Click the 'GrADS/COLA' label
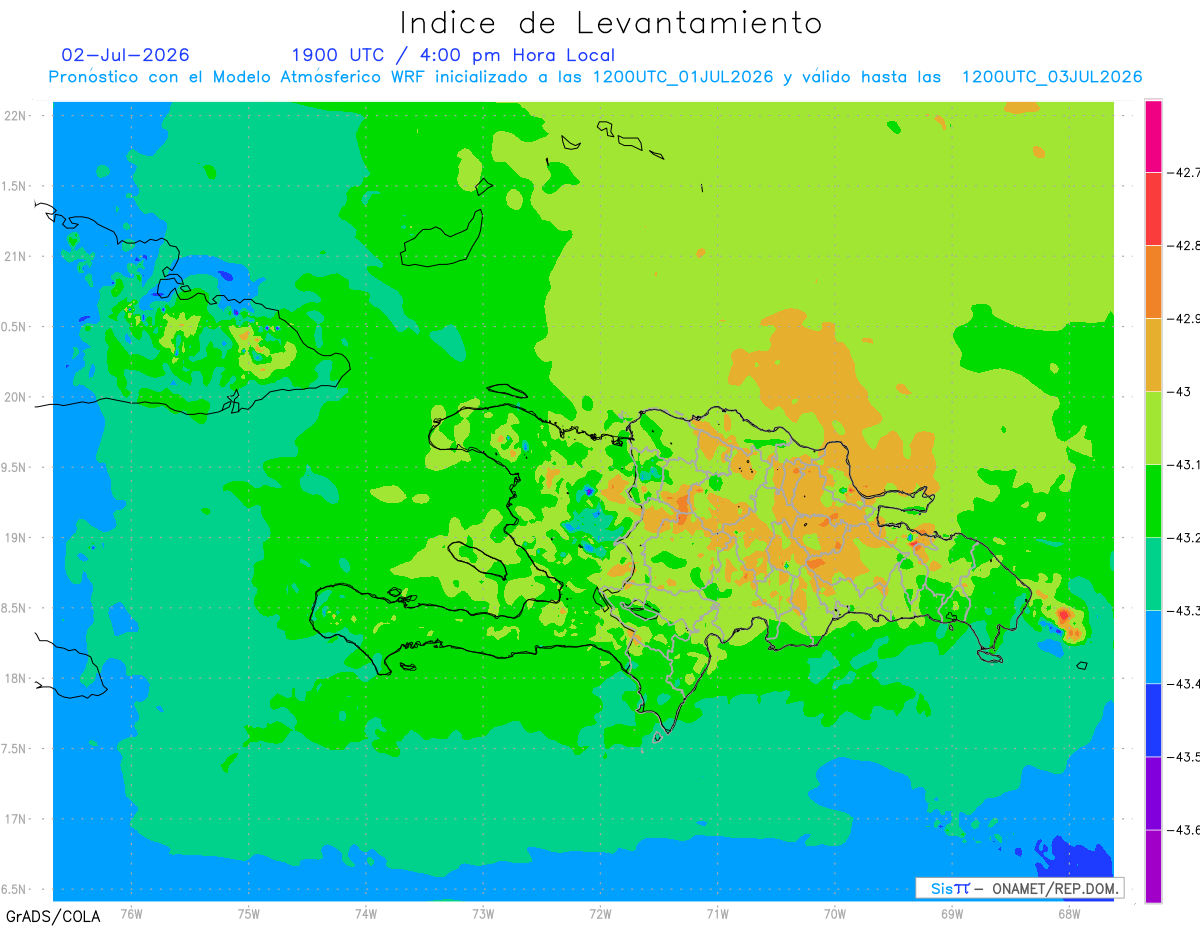The width and height of the screenshot is (1200, 927). point(53,916)
